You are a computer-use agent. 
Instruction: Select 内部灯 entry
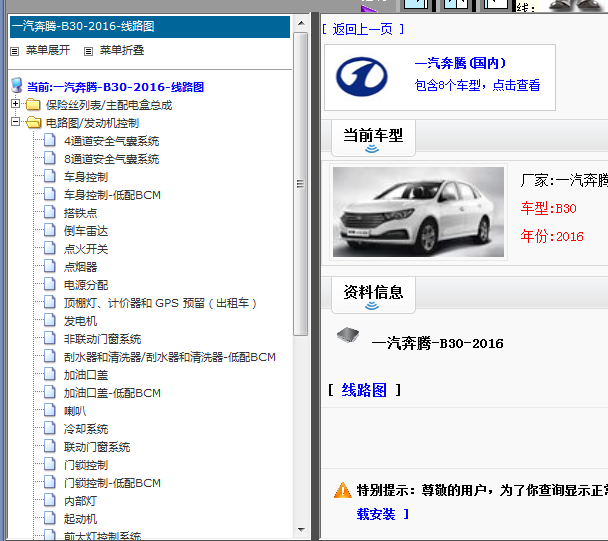pyautogui.click(x=80, y=501)
